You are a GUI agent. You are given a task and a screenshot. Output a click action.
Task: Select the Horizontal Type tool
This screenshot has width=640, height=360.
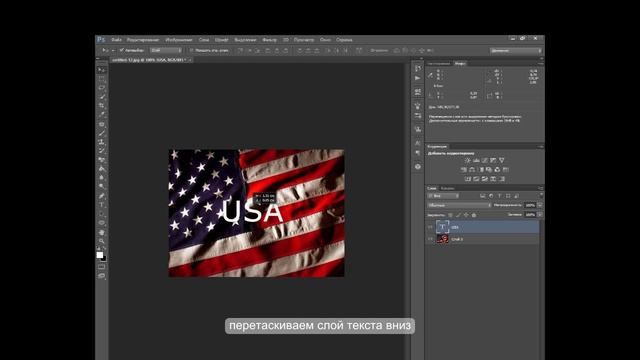point(101,205)
